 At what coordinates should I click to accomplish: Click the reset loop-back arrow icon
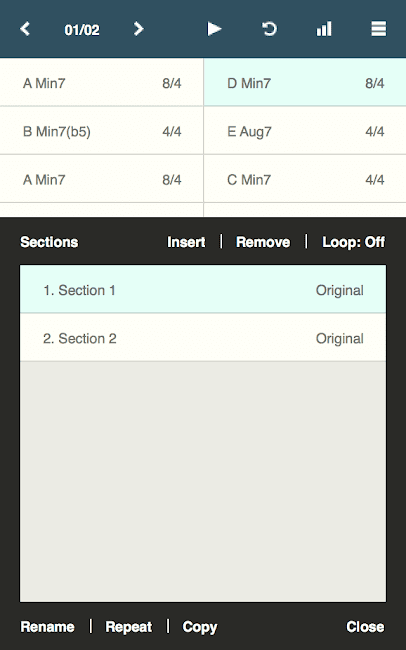coord(269,29)
